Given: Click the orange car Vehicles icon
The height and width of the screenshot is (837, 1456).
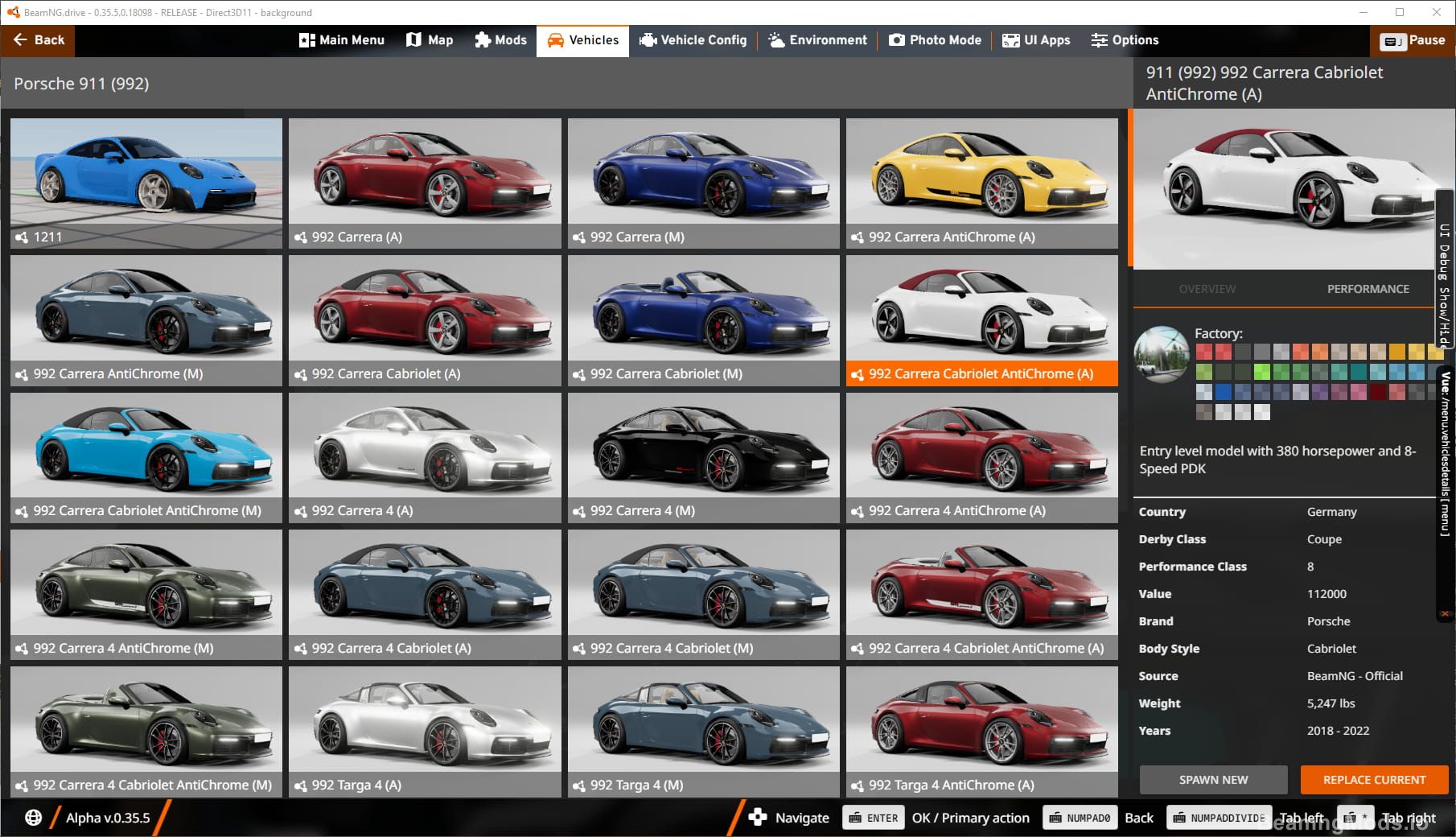Looking at the screenshot, I should [555, 40].
